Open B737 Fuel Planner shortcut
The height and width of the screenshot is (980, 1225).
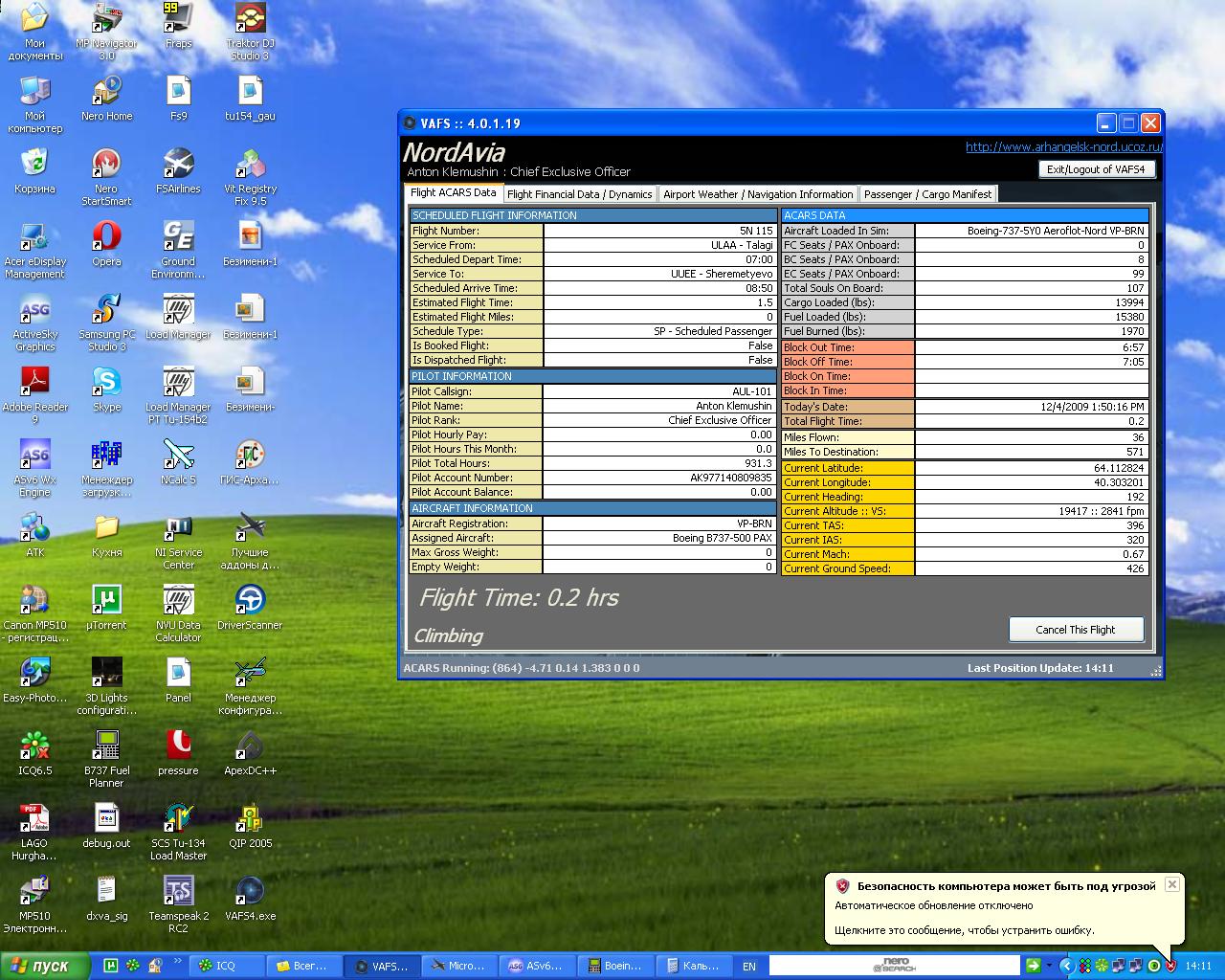pyautogui.click(x=106, y=759)
